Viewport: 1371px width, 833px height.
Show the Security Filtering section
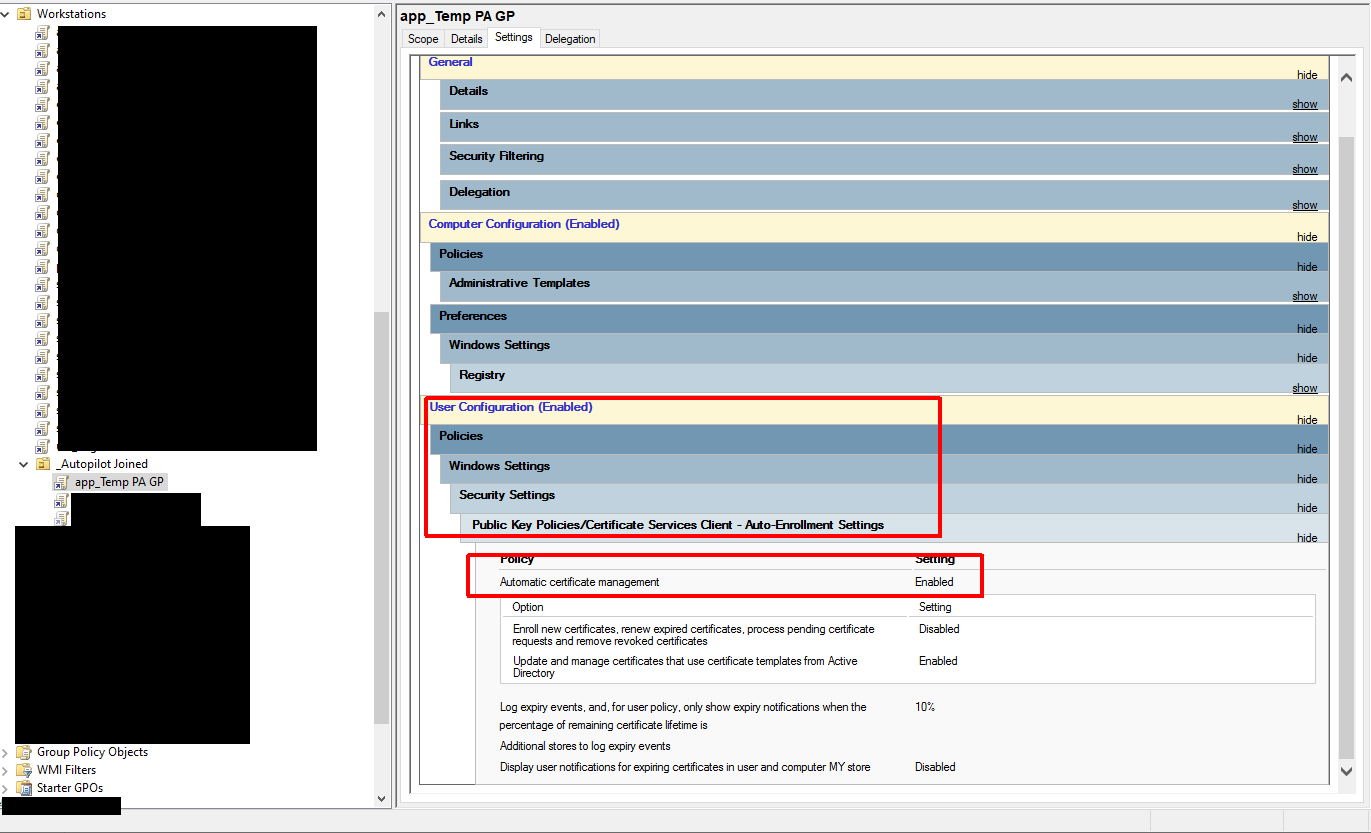(1304, 169)
